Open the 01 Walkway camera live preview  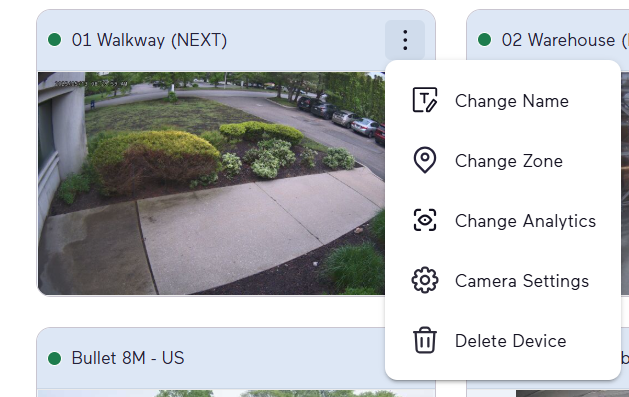pos(211,183)
